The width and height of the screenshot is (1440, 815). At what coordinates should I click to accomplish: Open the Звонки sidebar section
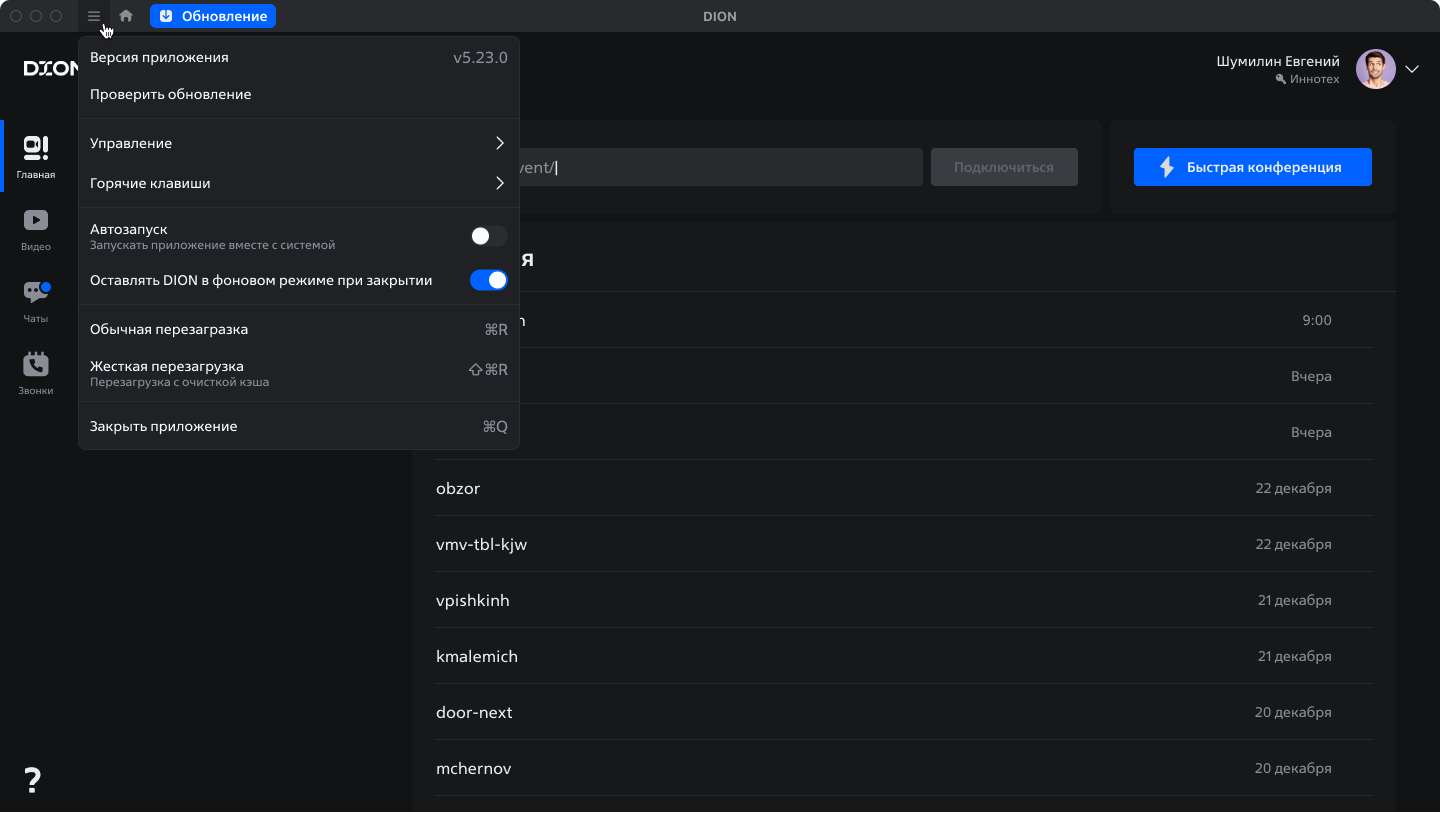tap(36, 373)
